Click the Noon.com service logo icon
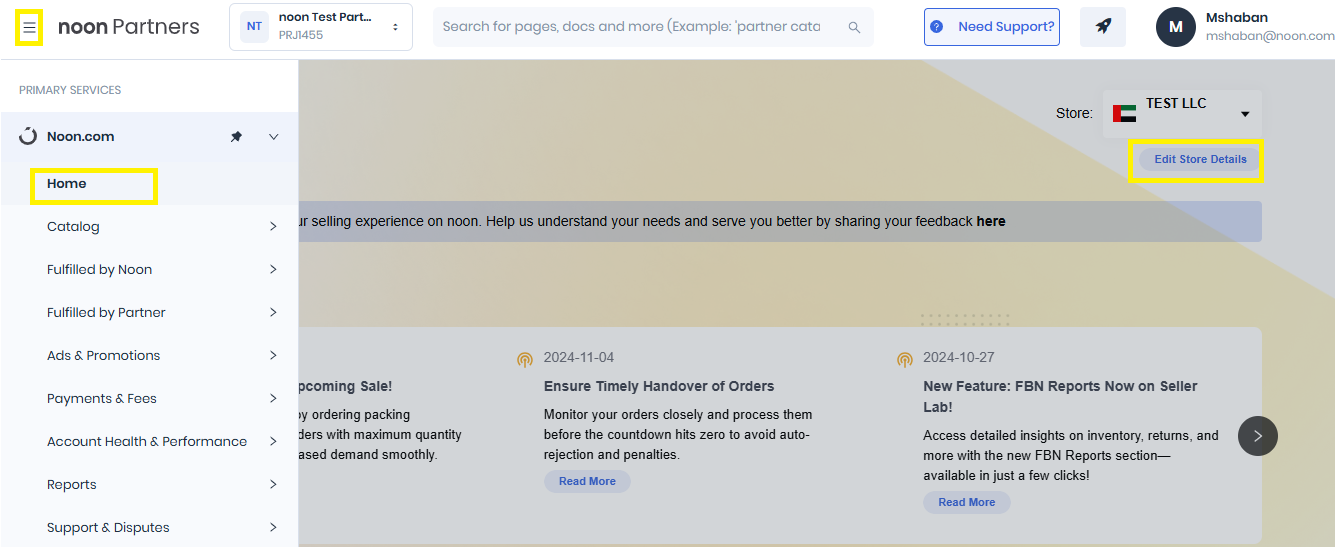Screen dimensions: 1336x548 coord(28,137)
